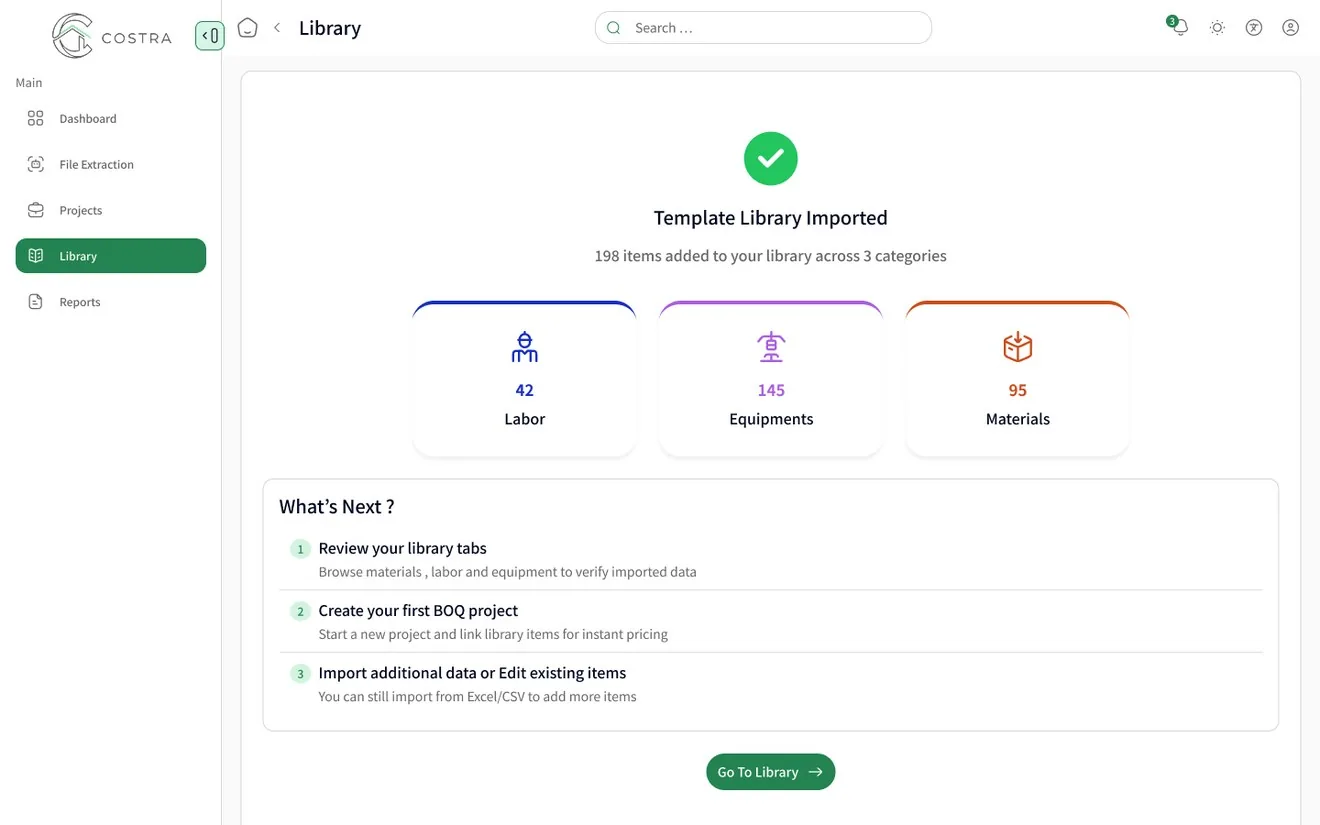This screenshot has width=1320, height=825.
Task: Click the search magnifier icon
Action: tap(614, 28)
